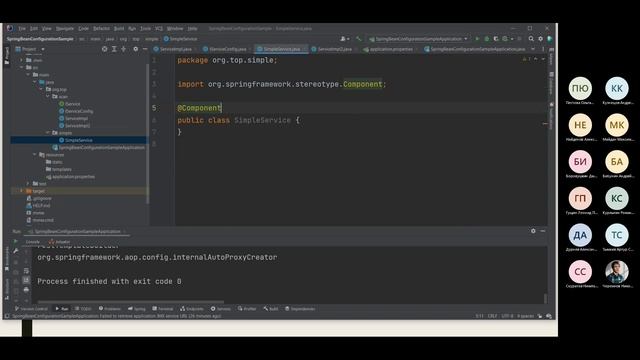Toggle scroll to end in console sidebar
The image size is (640, 360).
pyautogui.click(x=26, y=280)
